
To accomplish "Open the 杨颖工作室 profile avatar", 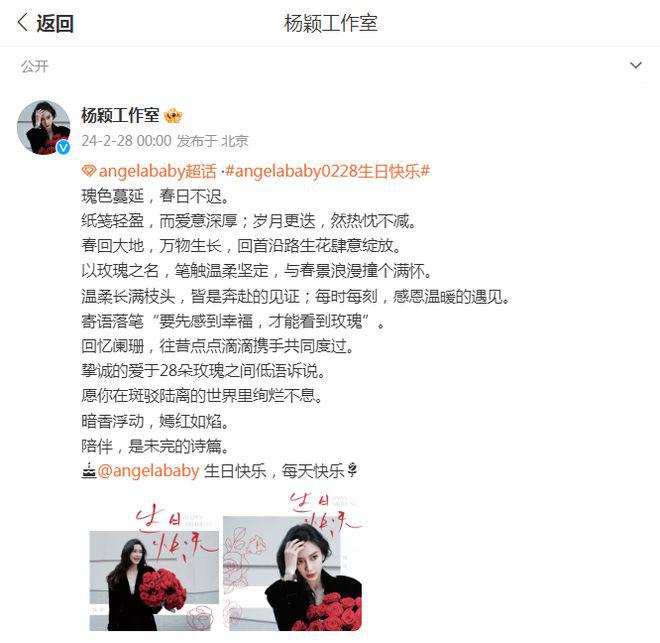I will (x=44, y=128).
